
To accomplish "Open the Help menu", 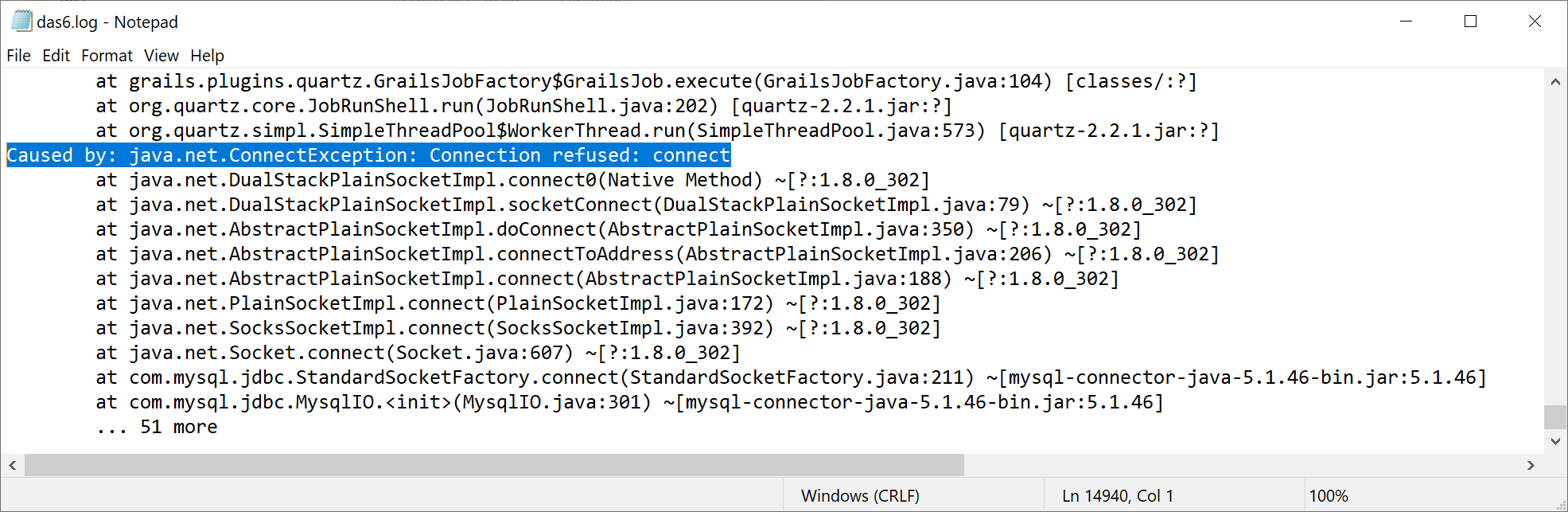I will [207, 56].
